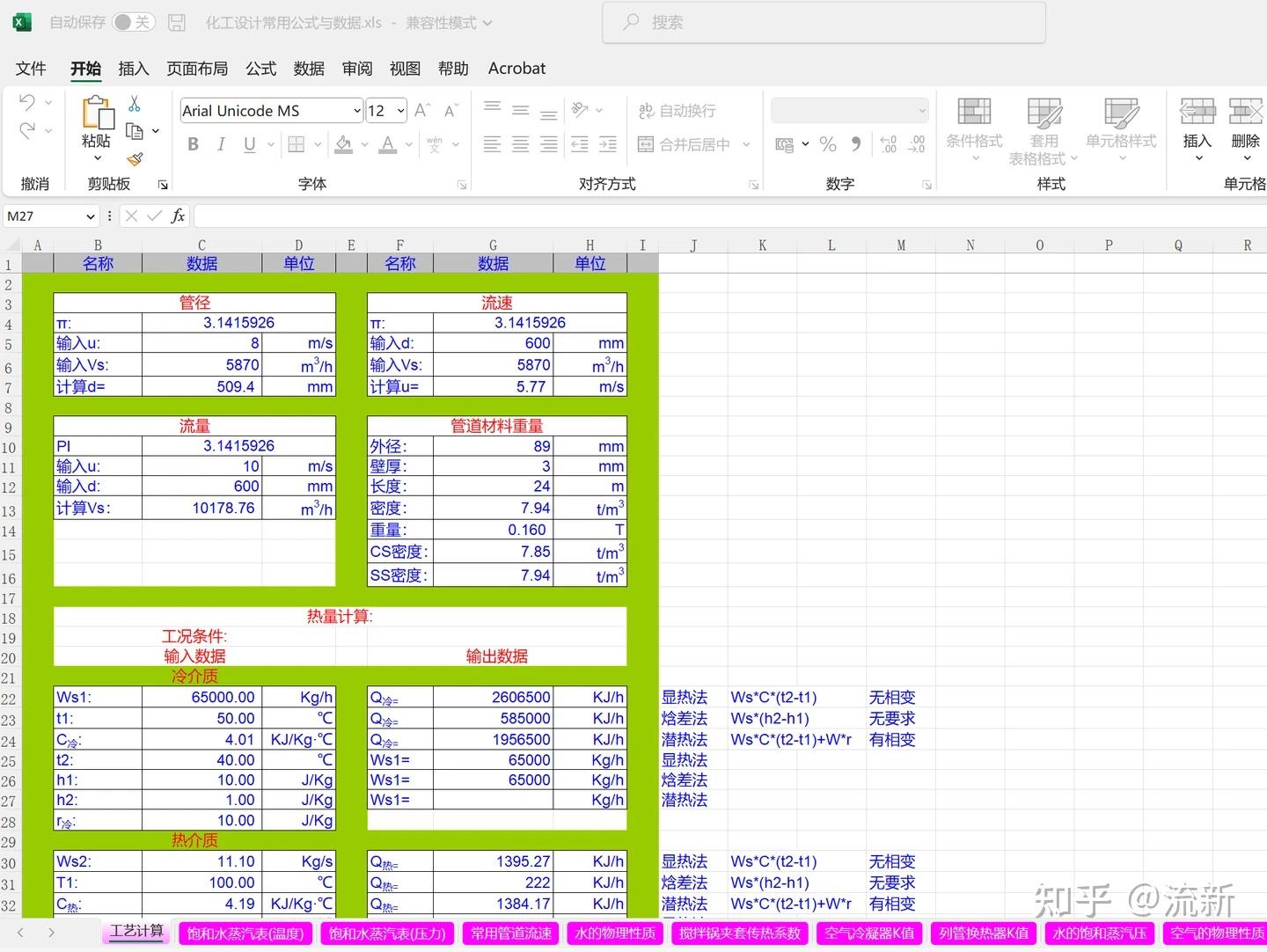
Task: Click the Redo arrow icon
Action: tap(27, 130)
